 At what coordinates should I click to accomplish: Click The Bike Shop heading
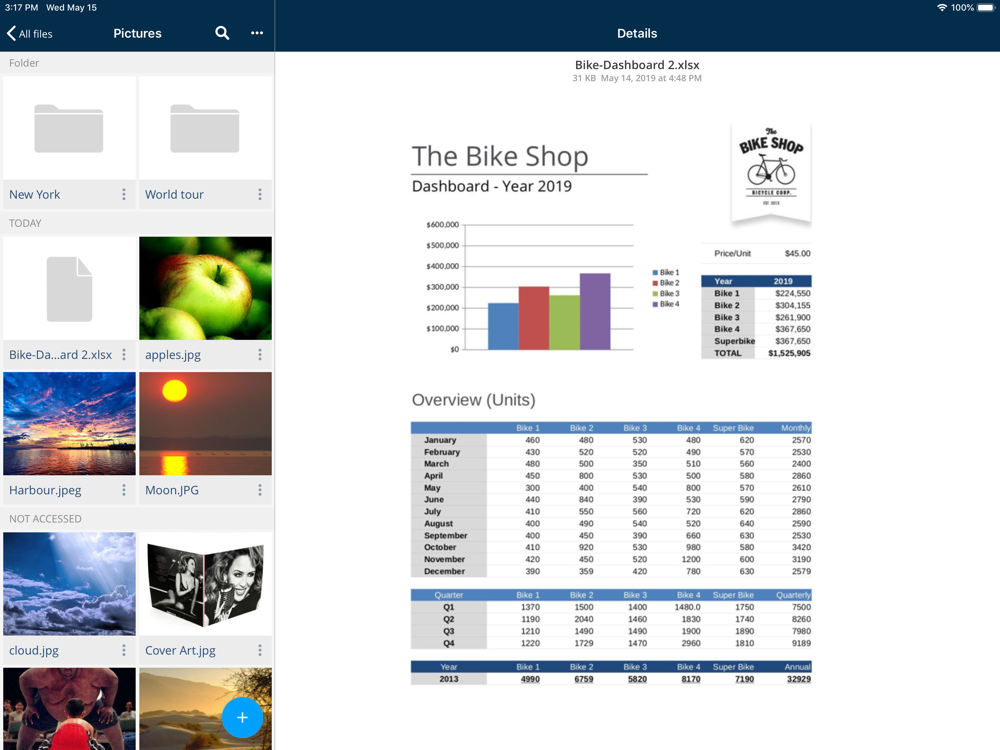pyautogui.click(x=500, y=156)
